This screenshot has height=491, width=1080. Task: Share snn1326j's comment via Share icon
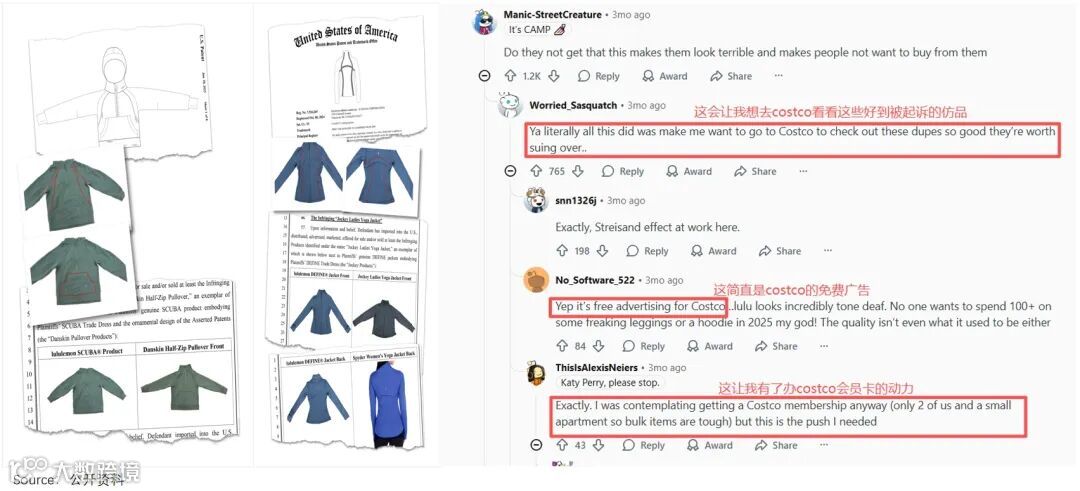point(780,251)
